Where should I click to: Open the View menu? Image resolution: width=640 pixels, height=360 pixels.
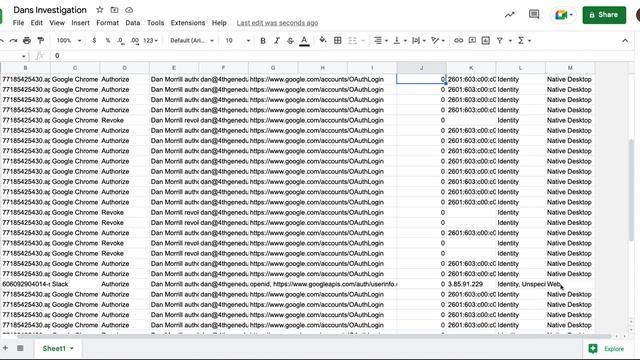click(x=57, y=23)
